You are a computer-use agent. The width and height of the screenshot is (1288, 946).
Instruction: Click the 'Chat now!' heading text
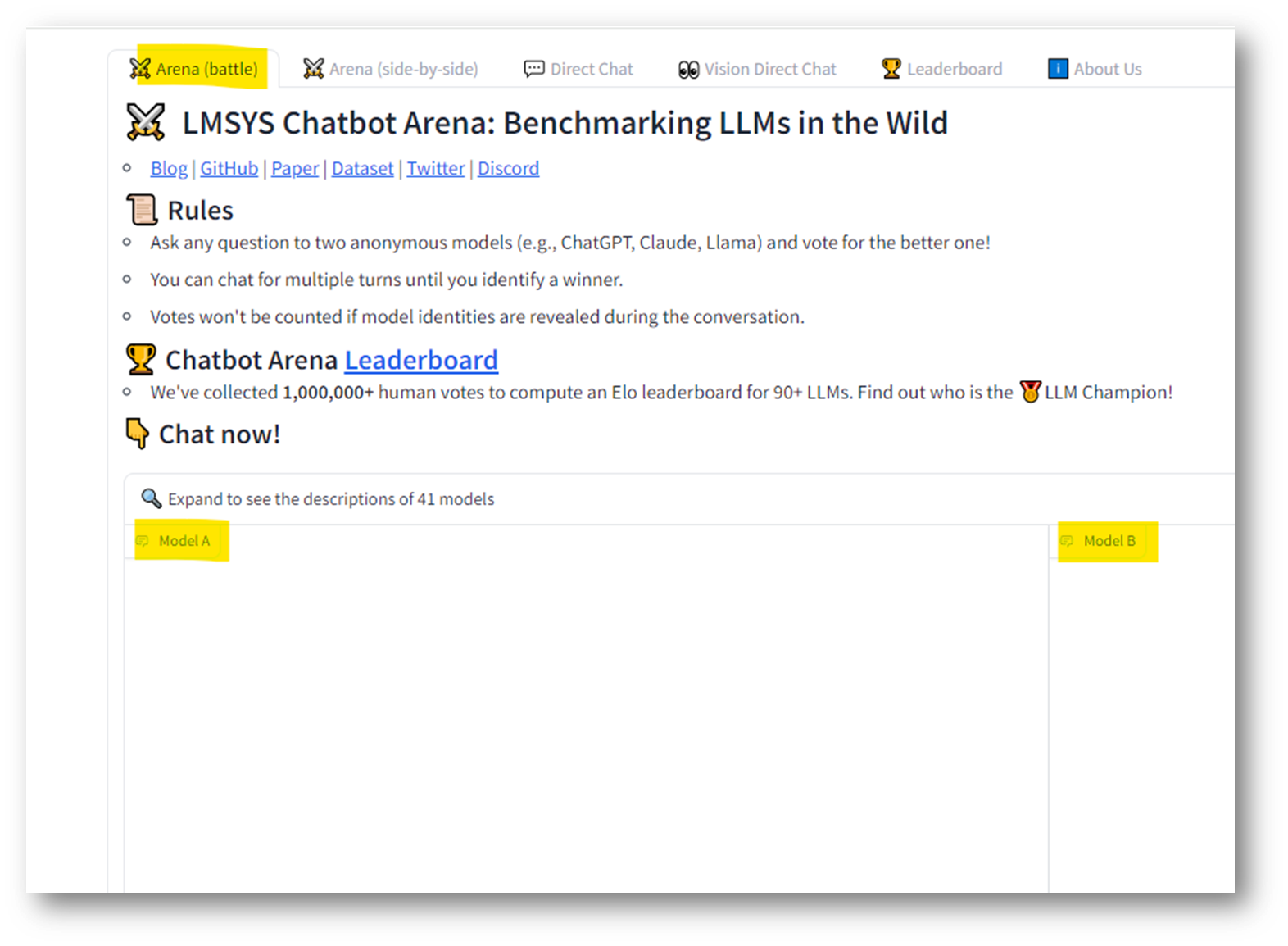[x=220, y=434]
